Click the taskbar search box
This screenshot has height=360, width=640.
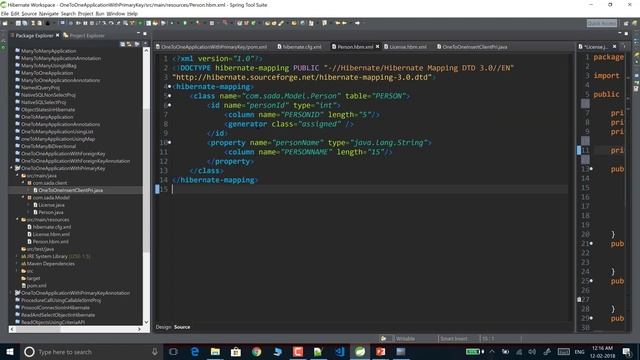pyautogui.click(x=91, y=352)
